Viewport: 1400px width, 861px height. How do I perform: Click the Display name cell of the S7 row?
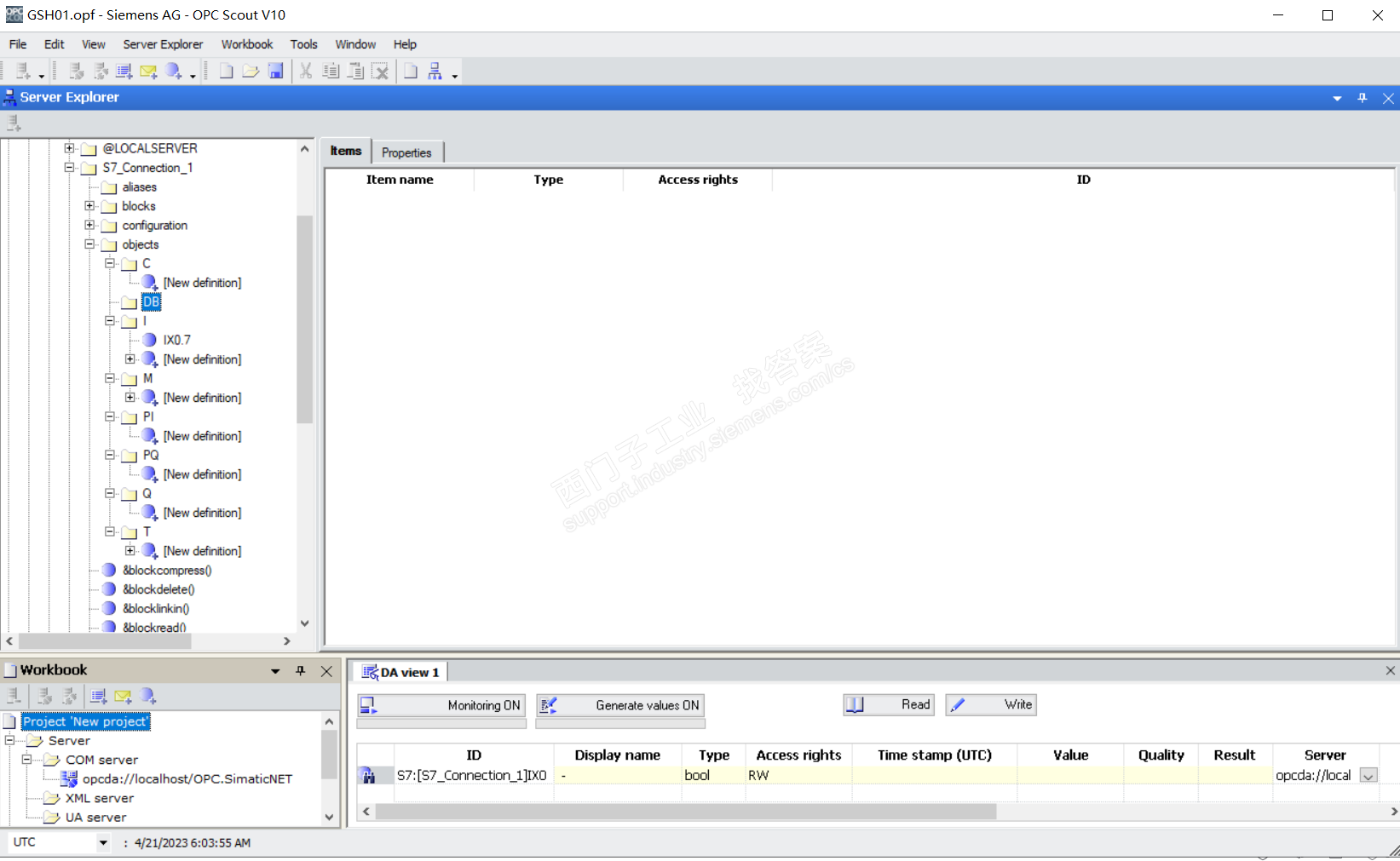click(618, 776)
